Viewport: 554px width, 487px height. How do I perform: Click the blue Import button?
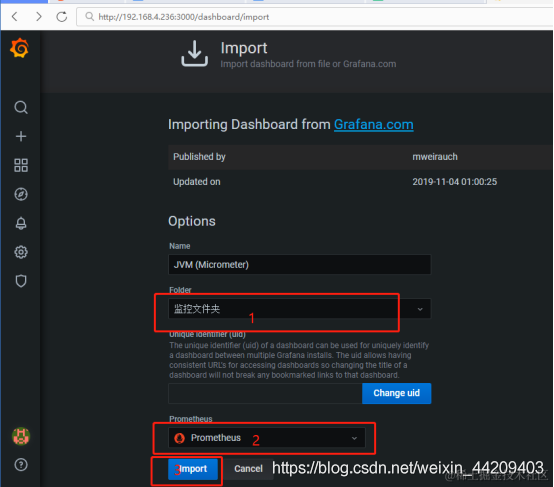pos(193,469)
